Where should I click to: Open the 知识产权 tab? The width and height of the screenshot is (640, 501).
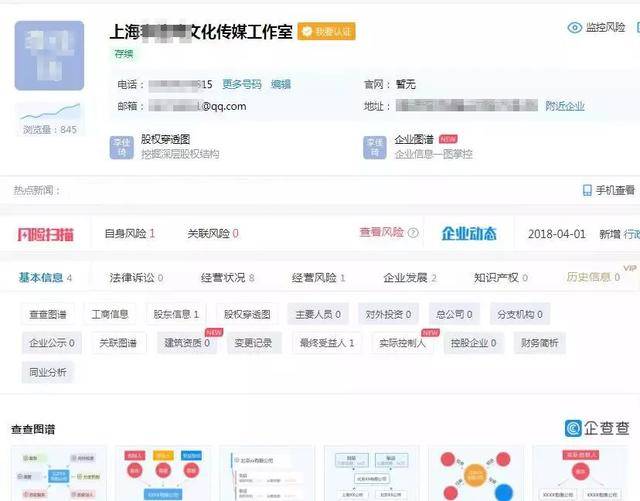500,278
